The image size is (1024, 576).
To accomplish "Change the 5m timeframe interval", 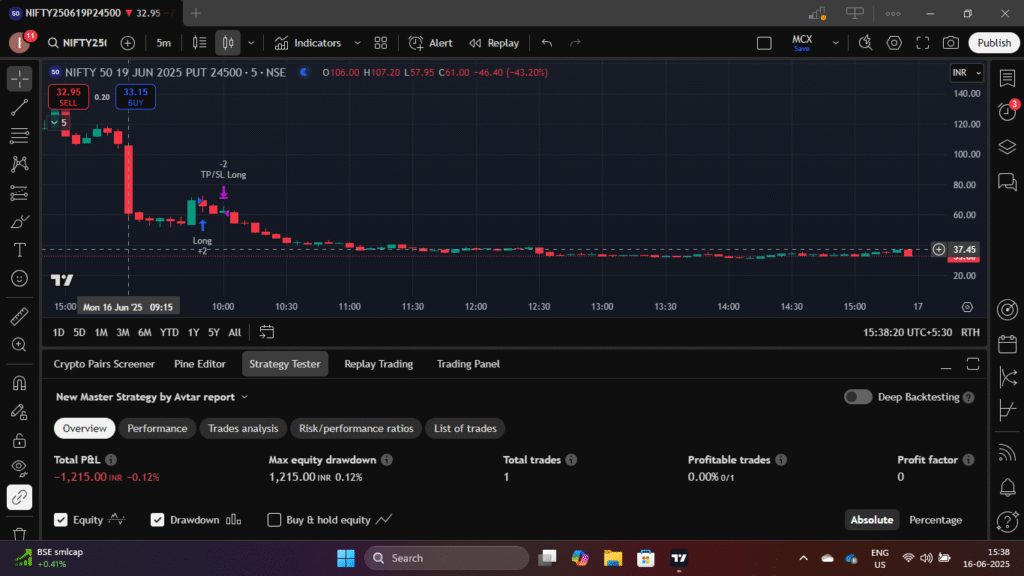I will click(163, 43).
